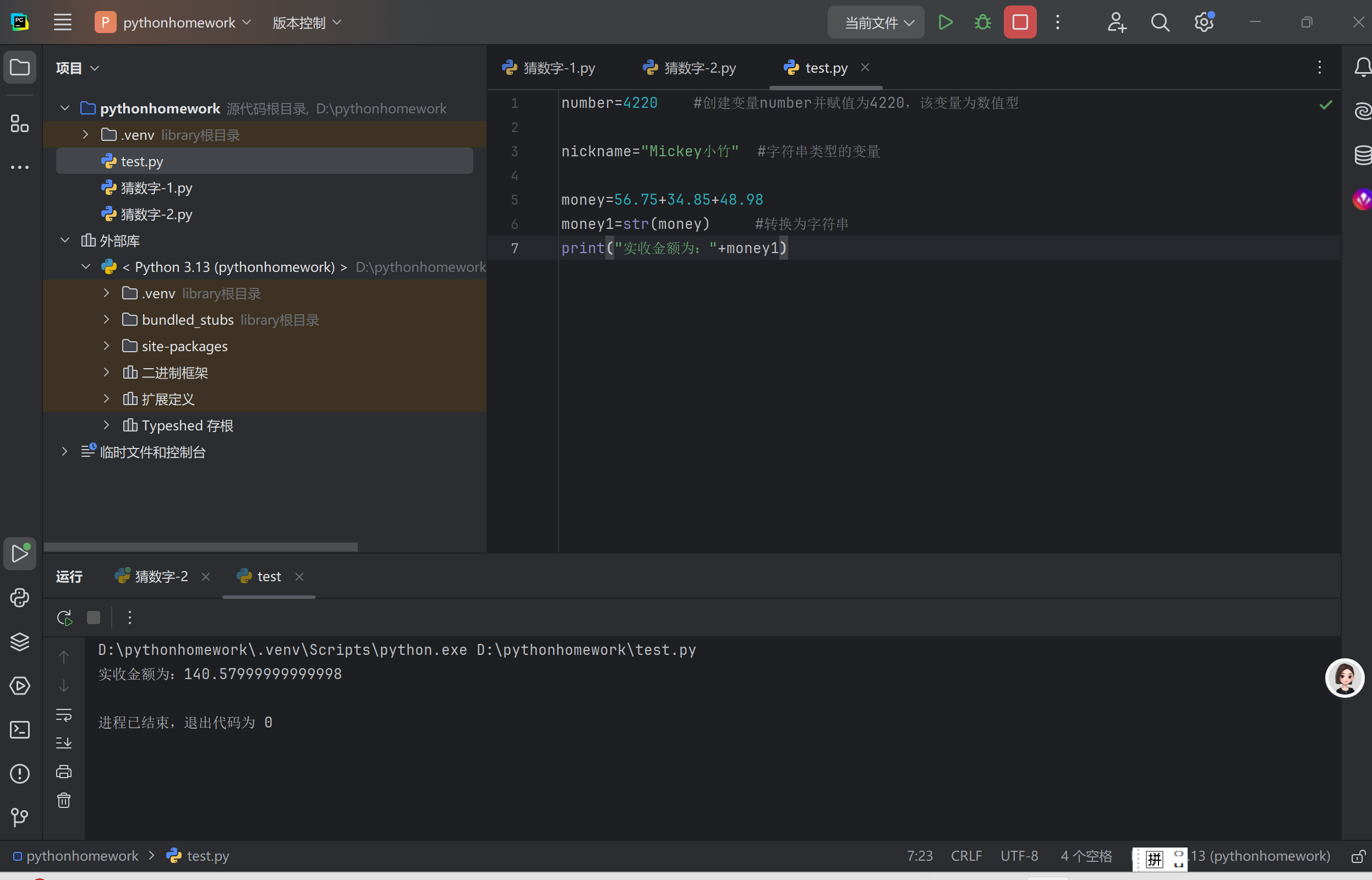1372x880 pixels.
Task: Click the green Run button in toolbar
Action: [x=945, y=22]
